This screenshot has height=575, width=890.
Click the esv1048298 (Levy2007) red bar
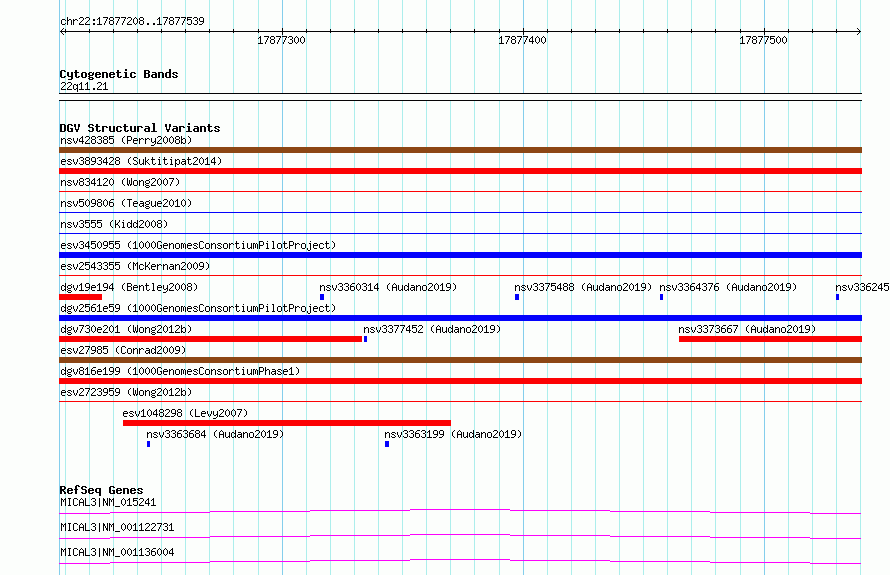coord(287,423)
